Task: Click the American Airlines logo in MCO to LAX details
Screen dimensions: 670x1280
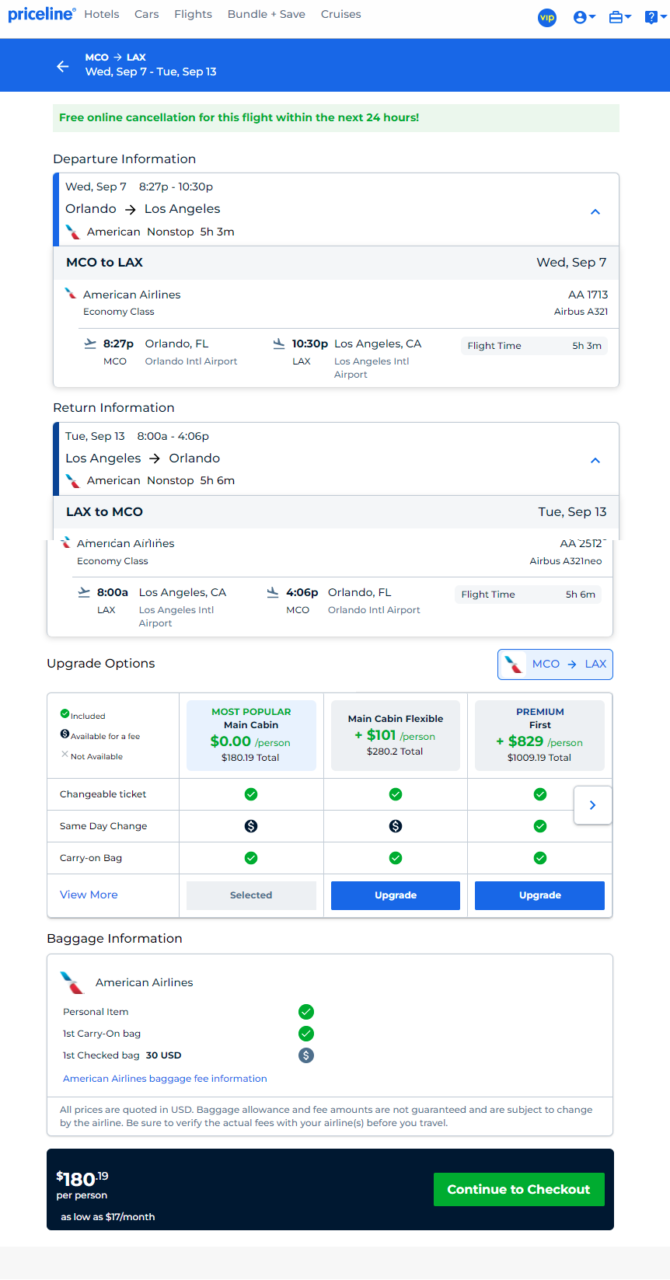Action: (70, 294)
